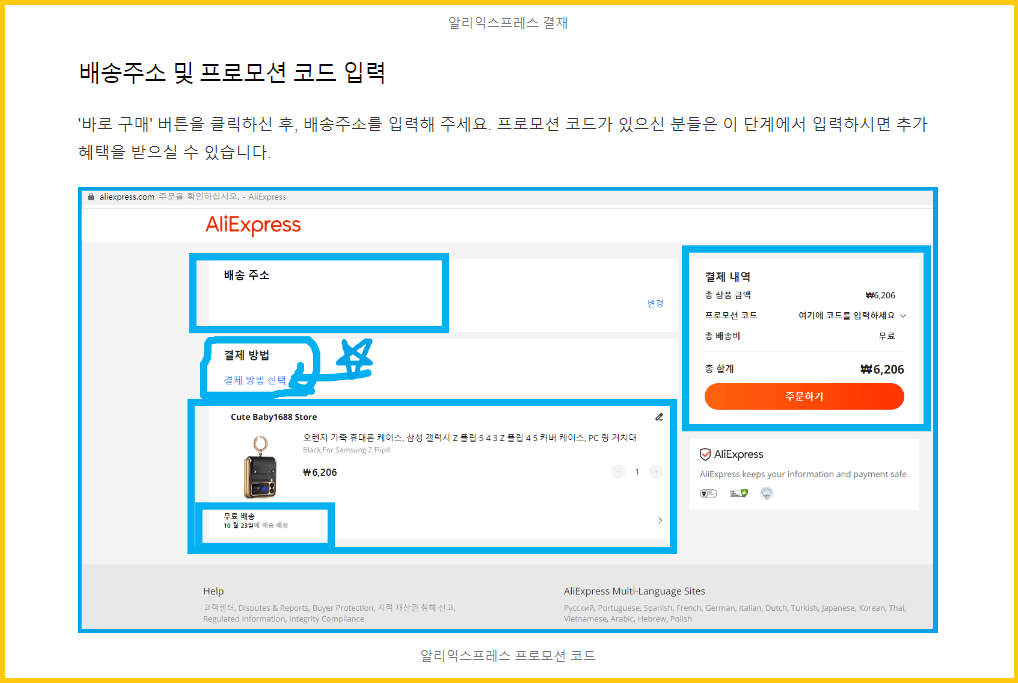Click the 변경 address change link
The image size is (1018, 683).
(x=656, y=302)
